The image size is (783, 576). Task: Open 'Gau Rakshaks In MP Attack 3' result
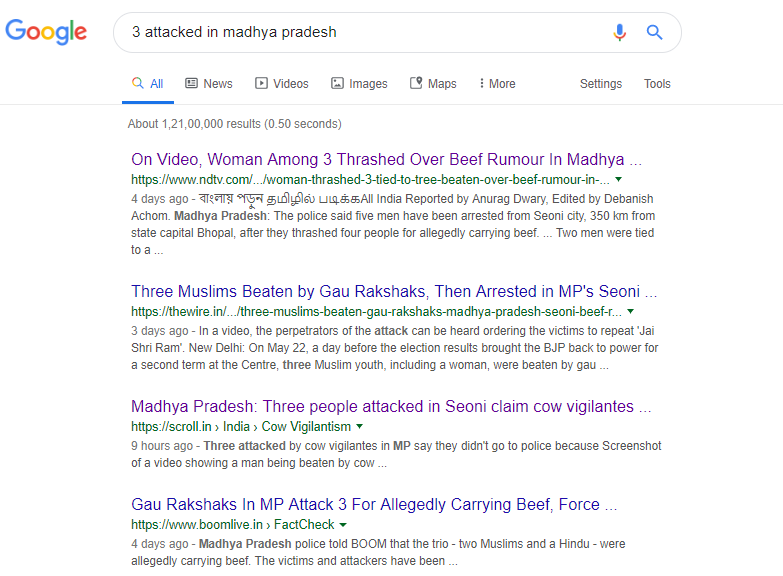[374, 504]
